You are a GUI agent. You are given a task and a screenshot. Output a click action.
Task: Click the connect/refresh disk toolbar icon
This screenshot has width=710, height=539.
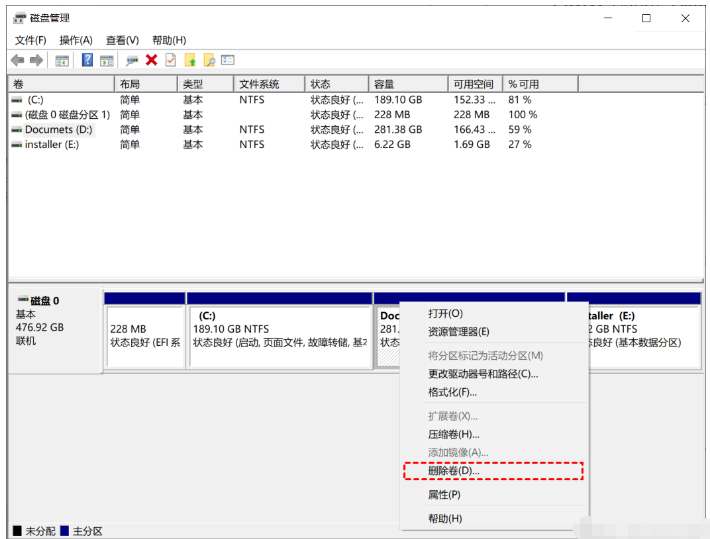[131, 60]
